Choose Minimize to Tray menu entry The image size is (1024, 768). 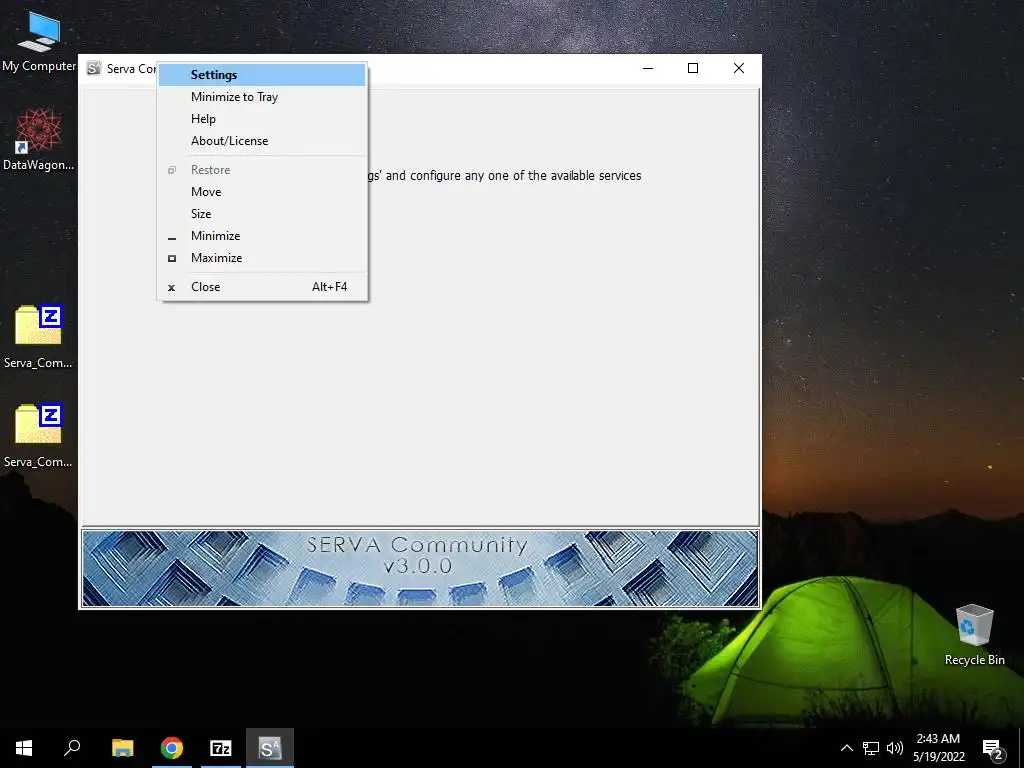point(262,97)
